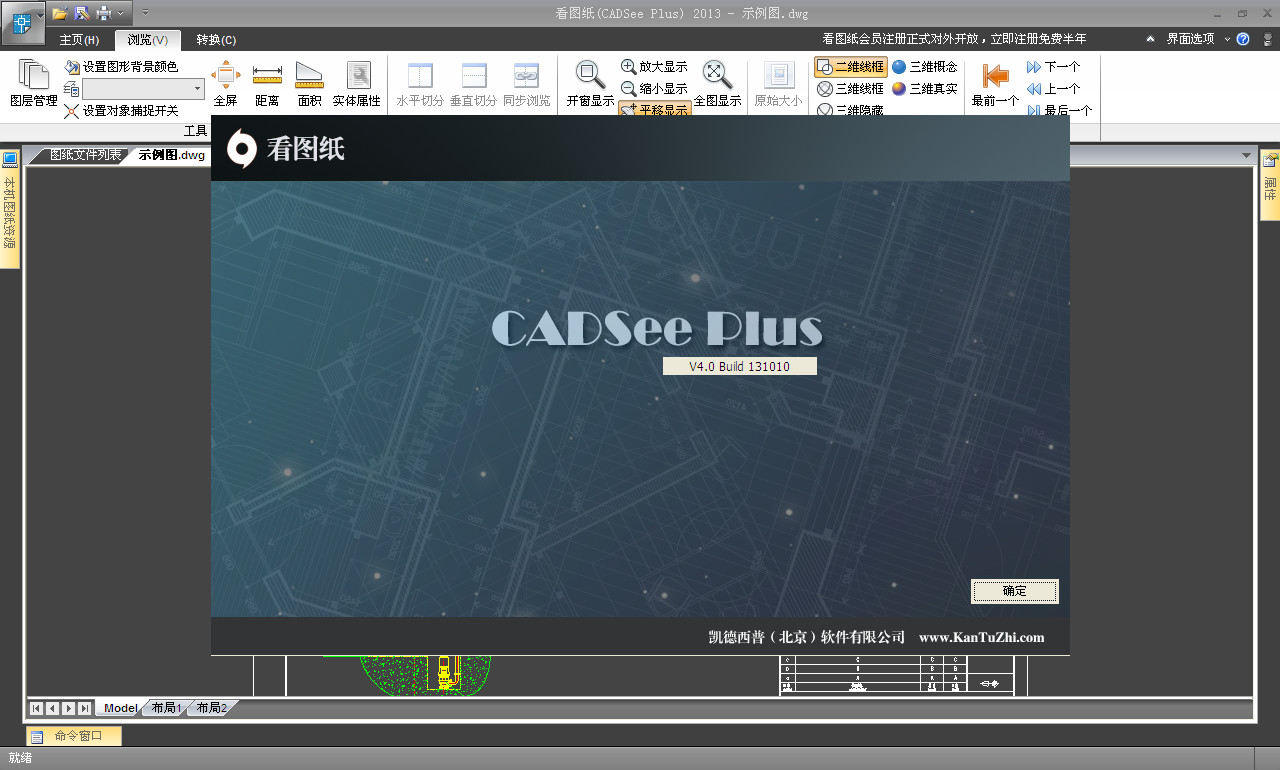Select 二维线框 2D wireframe mode
The height and width of the screenshot is (770, 1280).
point(851,67)
